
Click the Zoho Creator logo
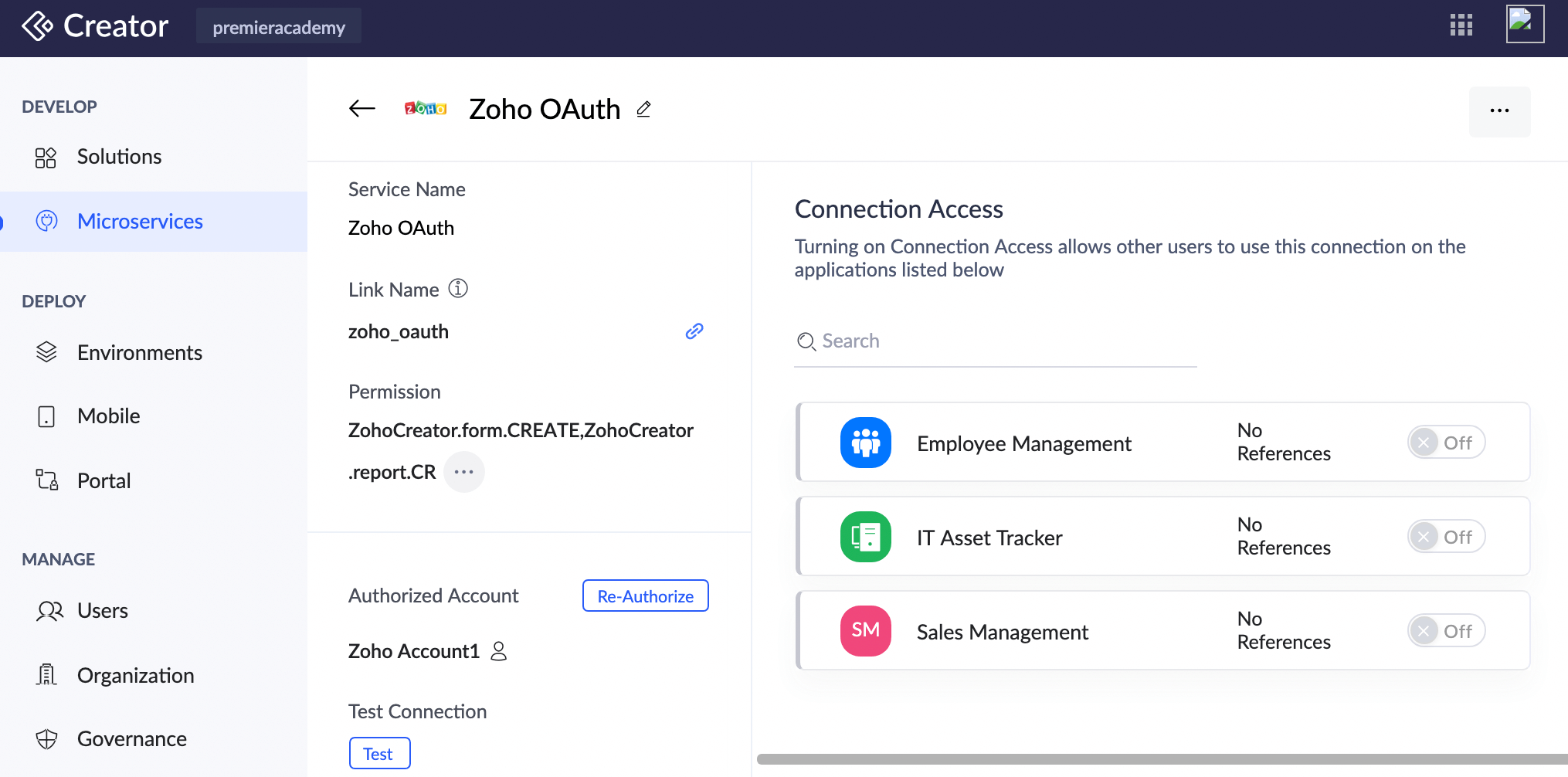[x=95, y=26]
